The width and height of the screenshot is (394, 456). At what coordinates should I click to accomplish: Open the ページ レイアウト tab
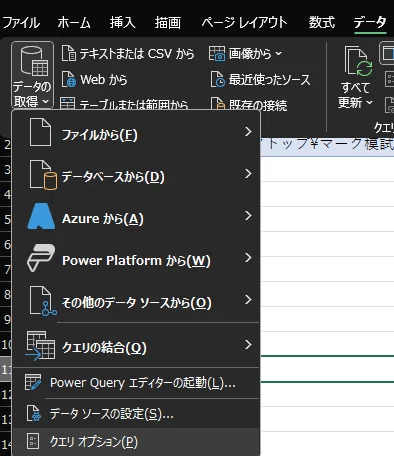(x=244, y=23)
